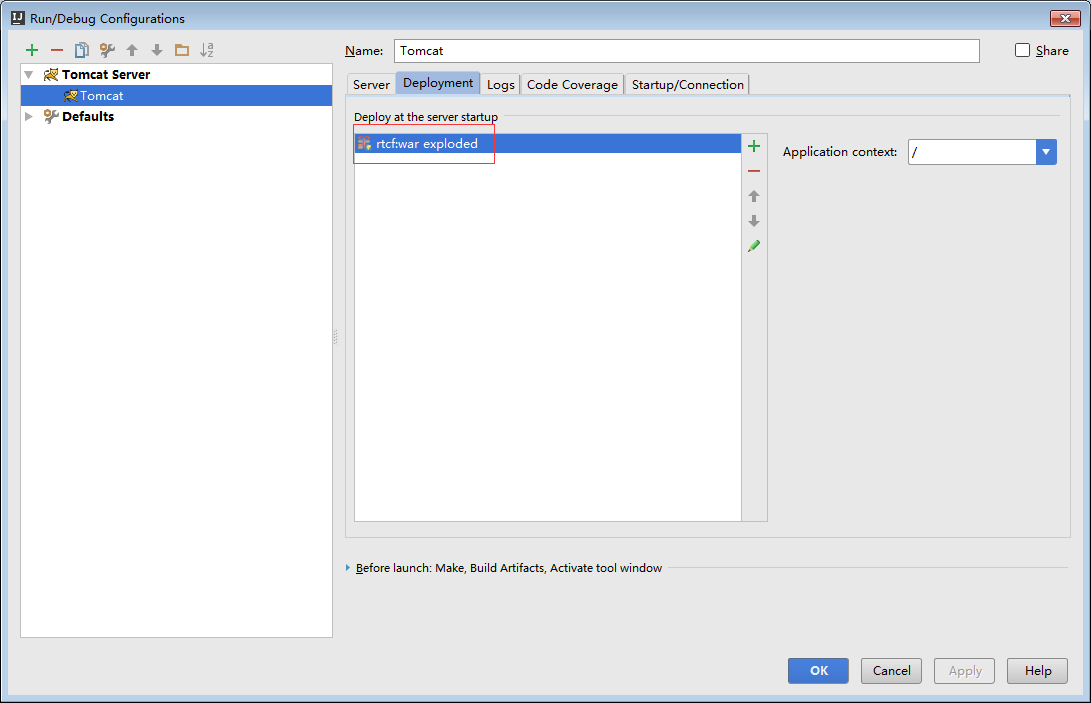Select the Deployment tab
The height and width of the screenshot is (703, 1091).
tap(438, 83)
